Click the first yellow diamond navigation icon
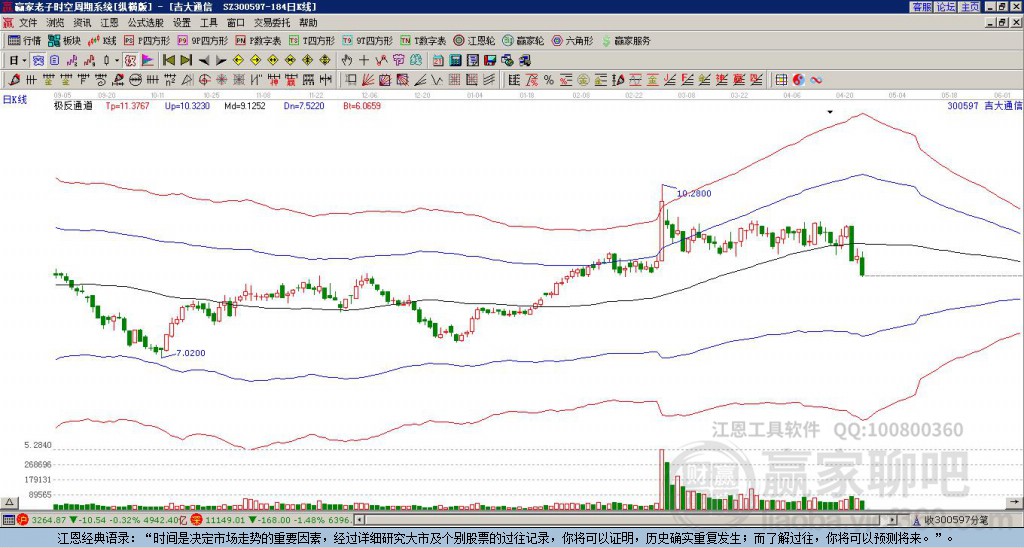Viewport: 1024px width, 548px height. pyautogui.click(x=238, y=61)
